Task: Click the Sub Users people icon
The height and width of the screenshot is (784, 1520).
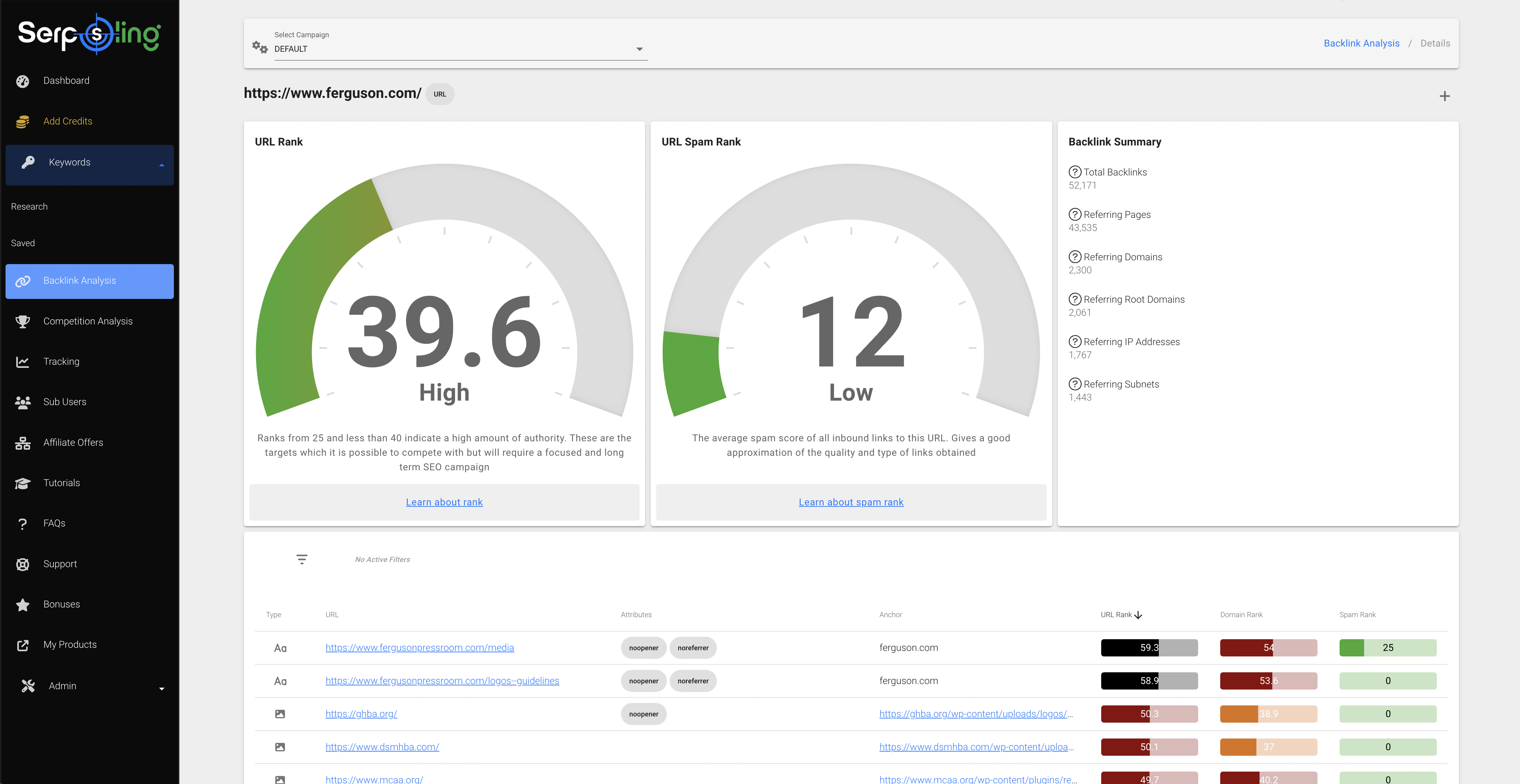Action: (23, 402)
